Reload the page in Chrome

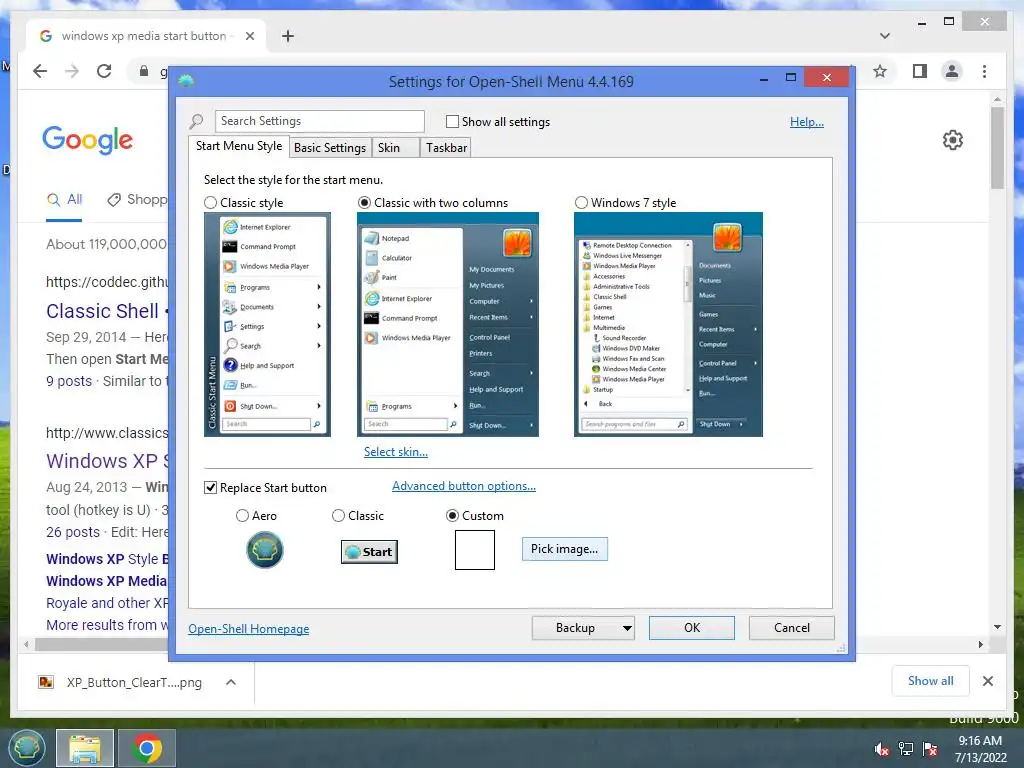click(x=104, y=71)
